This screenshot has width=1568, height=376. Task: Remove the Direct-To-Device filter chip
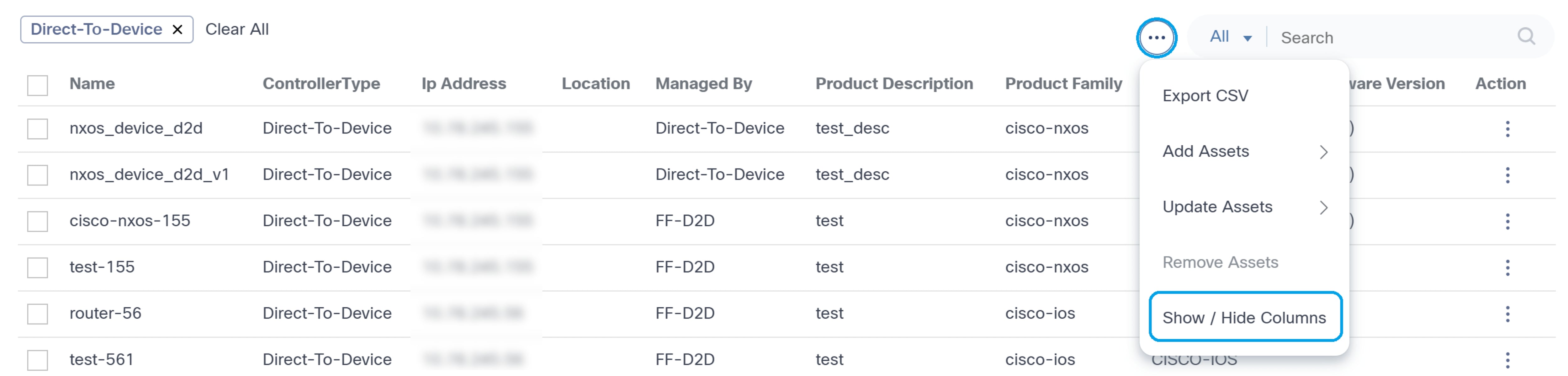178,30
